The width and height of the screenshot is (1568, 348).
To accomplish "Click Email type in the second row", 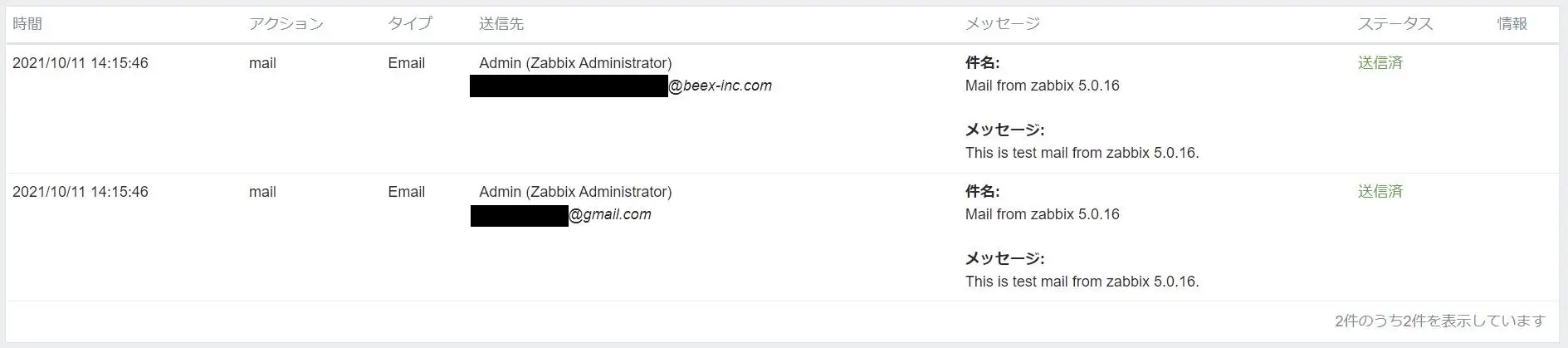I will (407, 192).
